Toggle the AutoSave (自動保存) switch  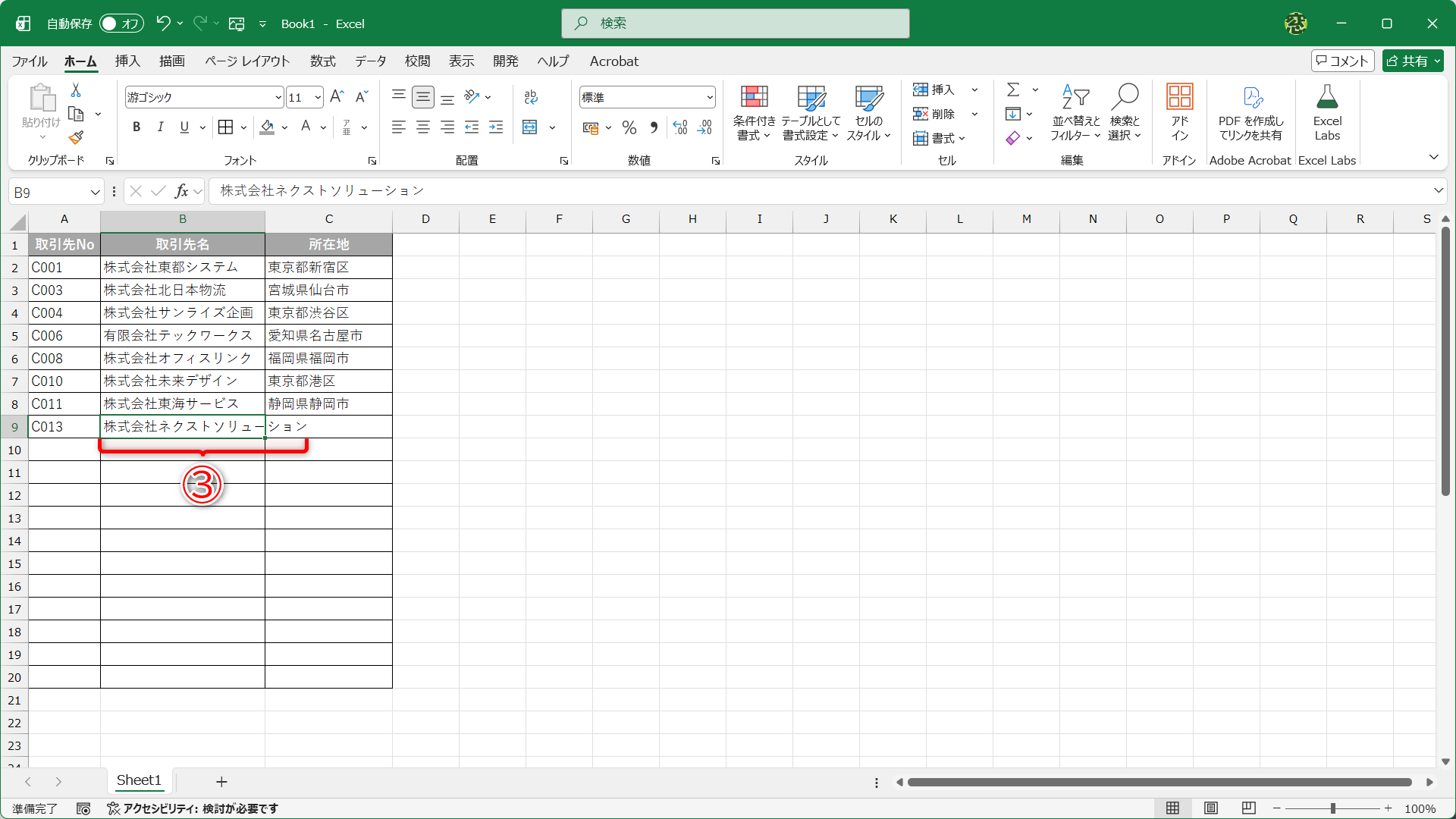coord(121,24)
